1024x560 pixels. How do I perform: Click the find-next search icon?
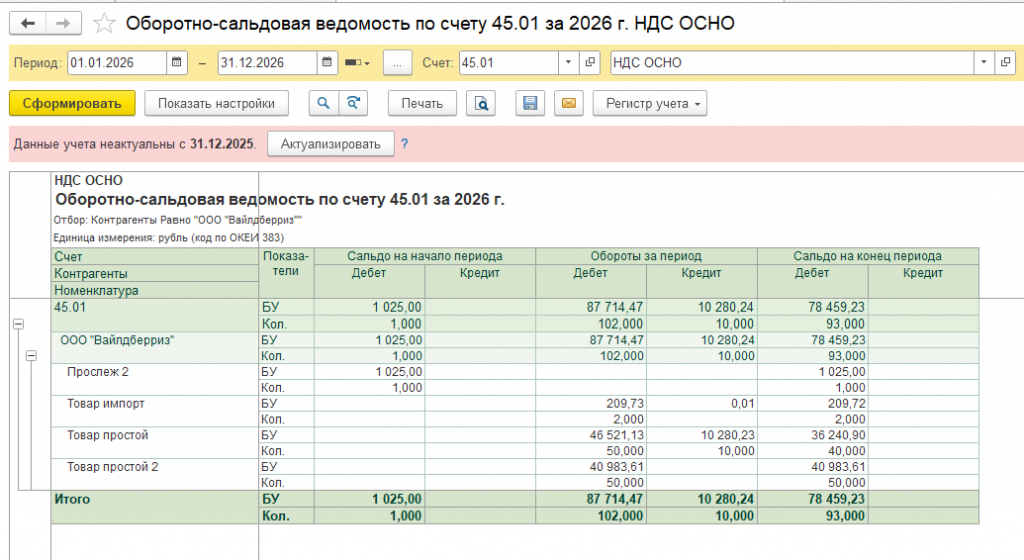pyautogui.click(x=353, y=103)
